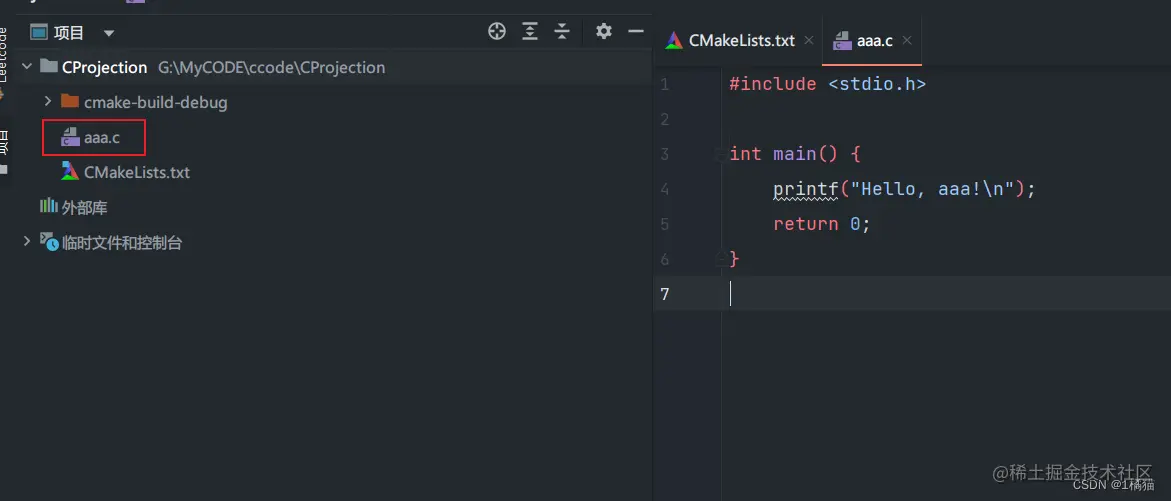Hide the project tool window with minus icon
This screenshot has height=501, width=1171.
click(636, 31)
